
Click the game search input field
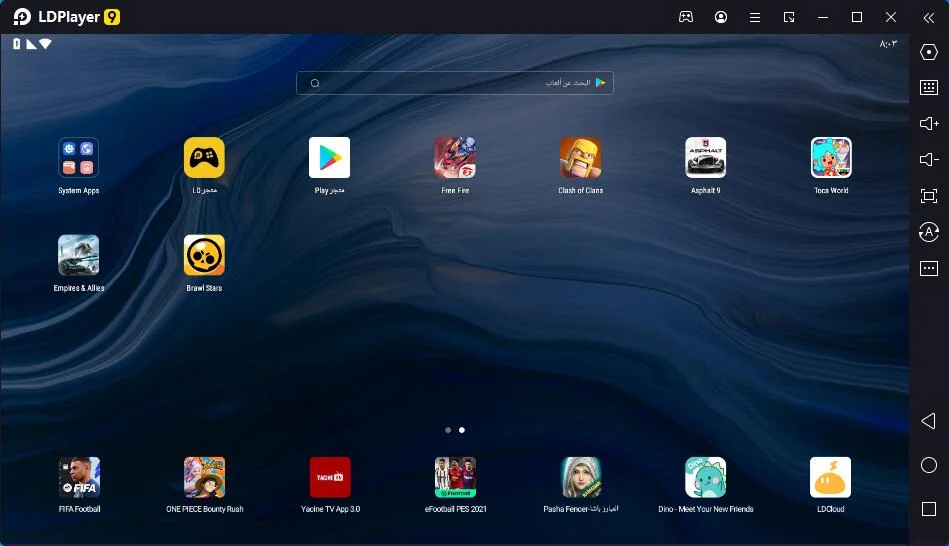tap(455, 83)
